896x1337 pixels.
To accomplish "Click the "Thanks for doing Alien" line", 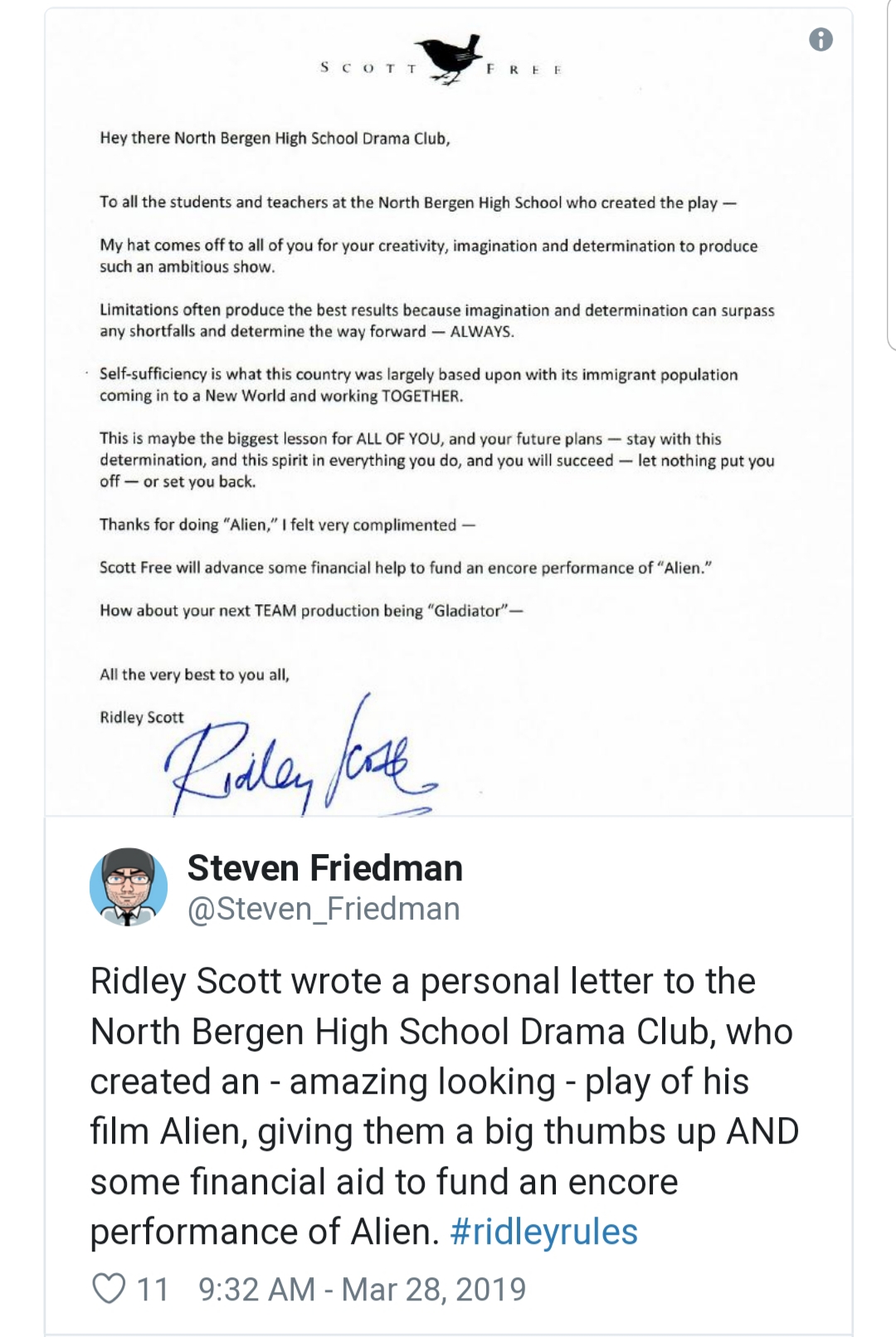I will click(x=286, y=525).
